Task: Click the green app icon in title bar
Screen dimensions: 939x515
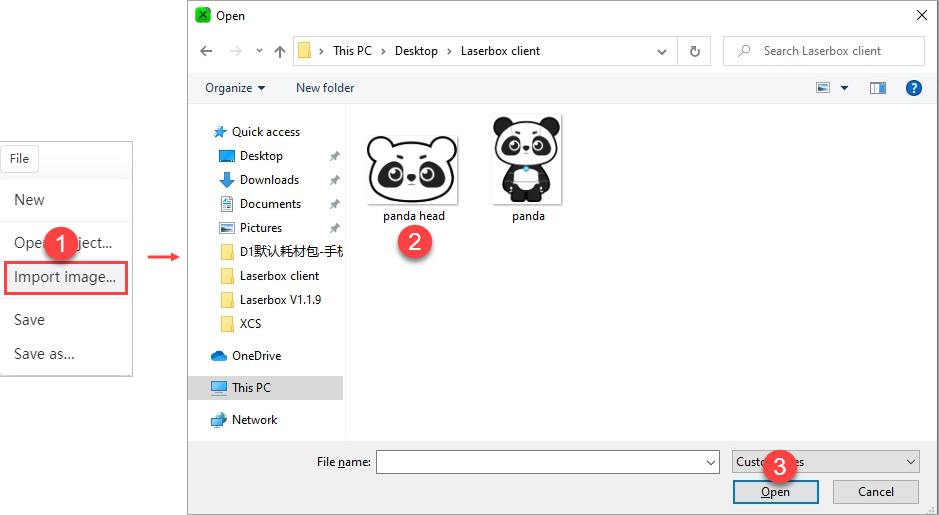Action: 203,15
